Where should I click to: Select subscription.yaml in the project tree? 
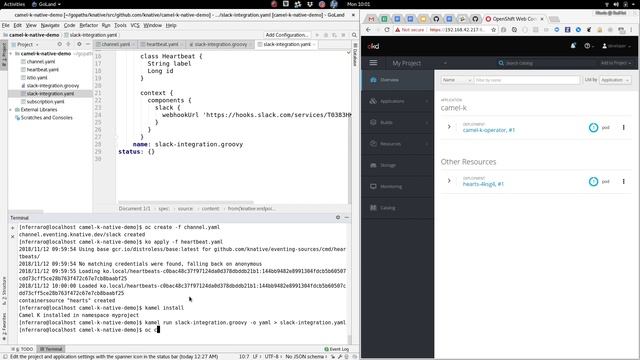click(x=45, y=102)
